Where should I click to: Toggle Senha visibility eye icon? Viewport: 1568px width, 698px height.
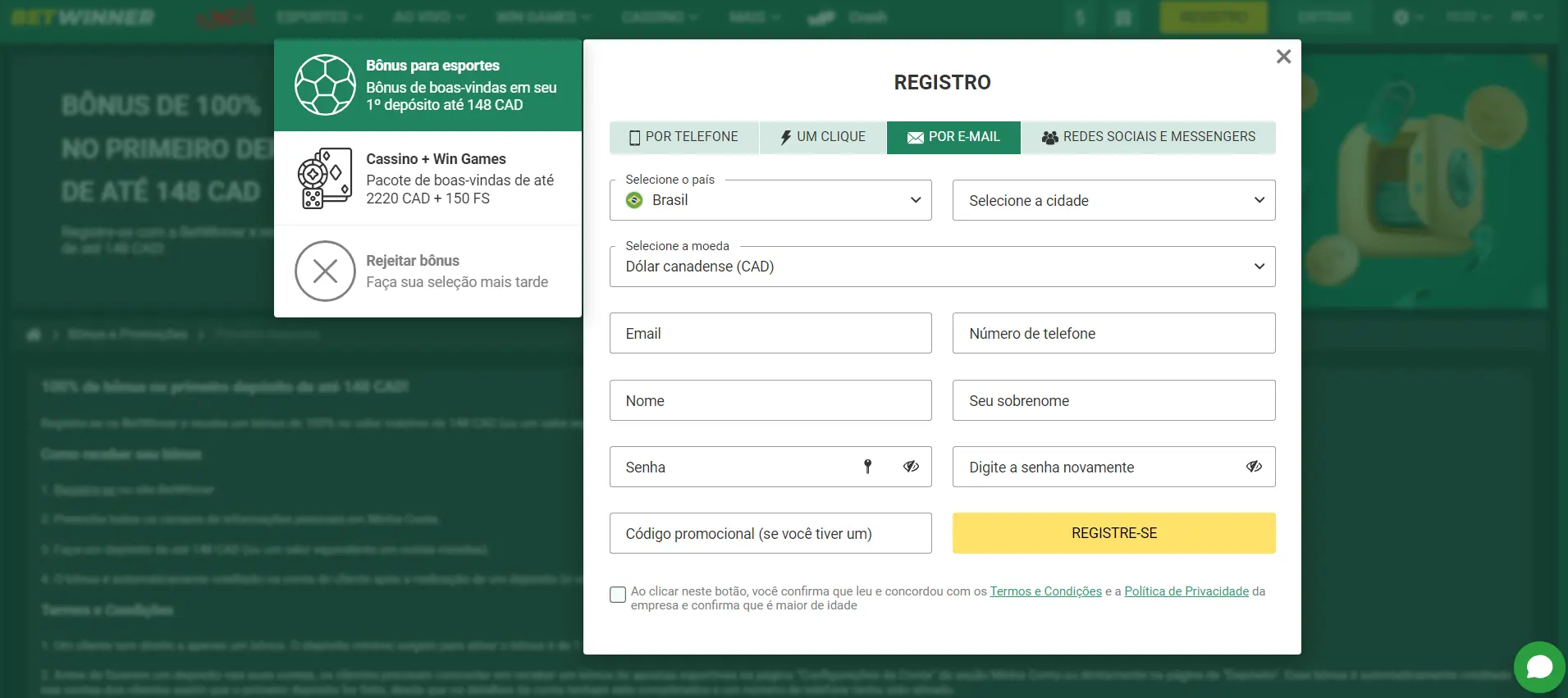pos(911,467)
